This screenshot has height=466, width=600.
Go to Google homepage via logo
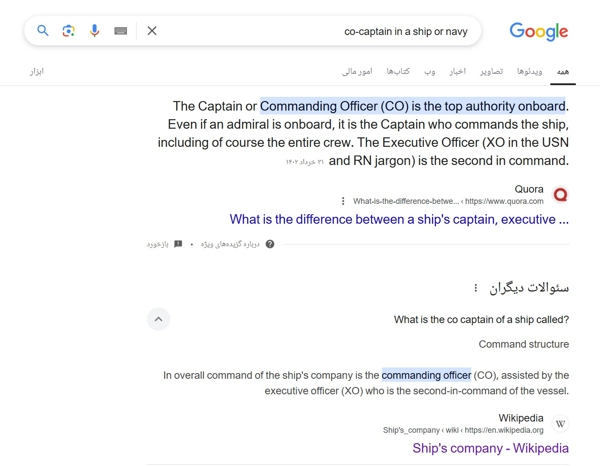point(538,31)
